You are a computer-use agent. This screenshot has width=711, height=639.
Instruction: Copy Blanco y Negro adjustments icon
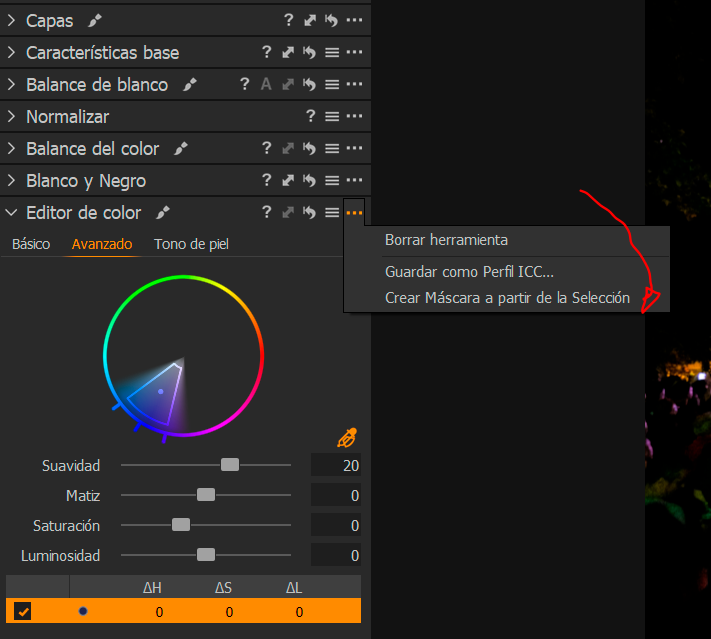pyautogui.click(x=288, y=180)
